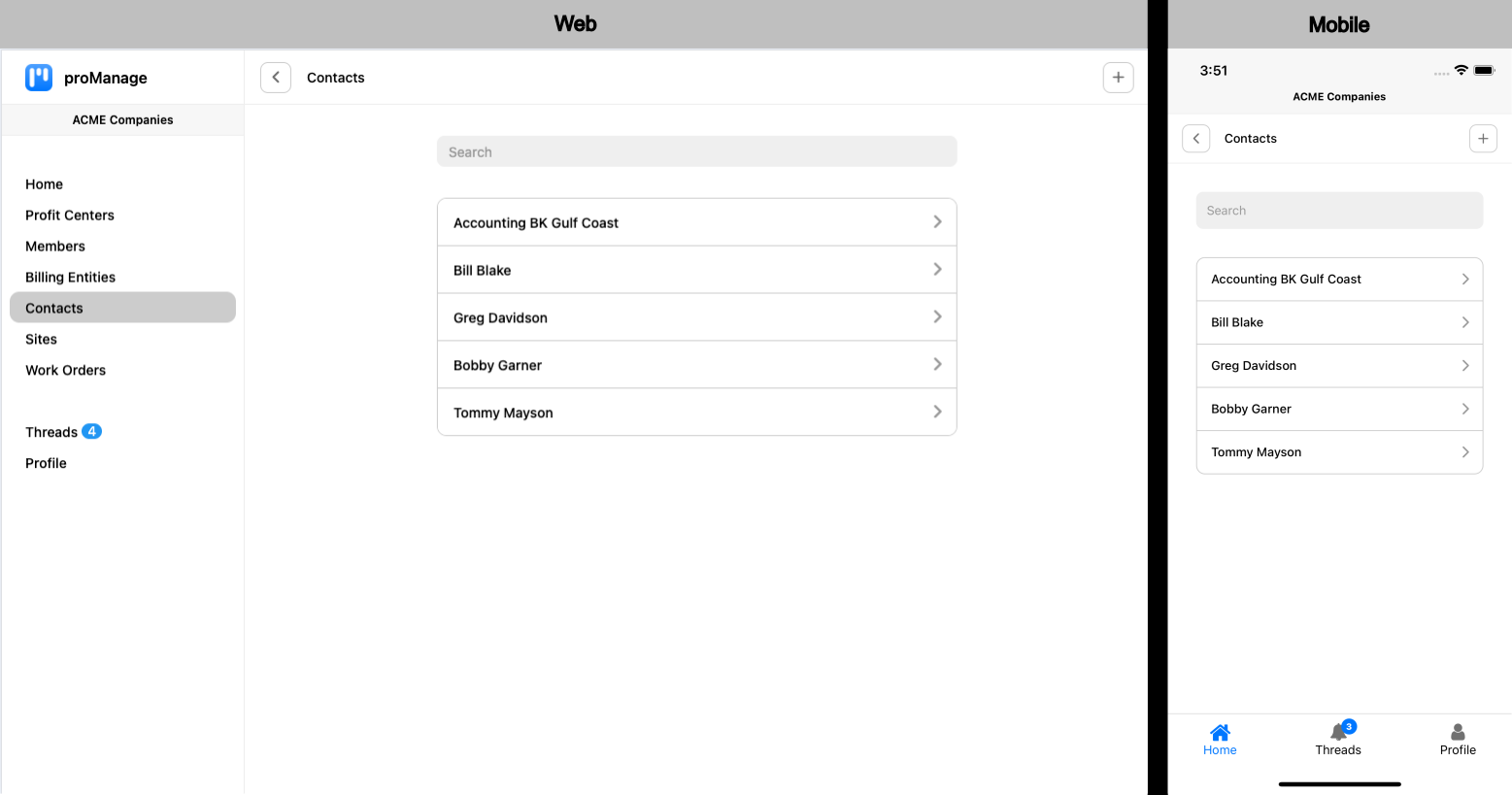Select Work Orders in the sidebar
Screen dimensions: 1512x795
pyautogui.click(x=66, y=371)
